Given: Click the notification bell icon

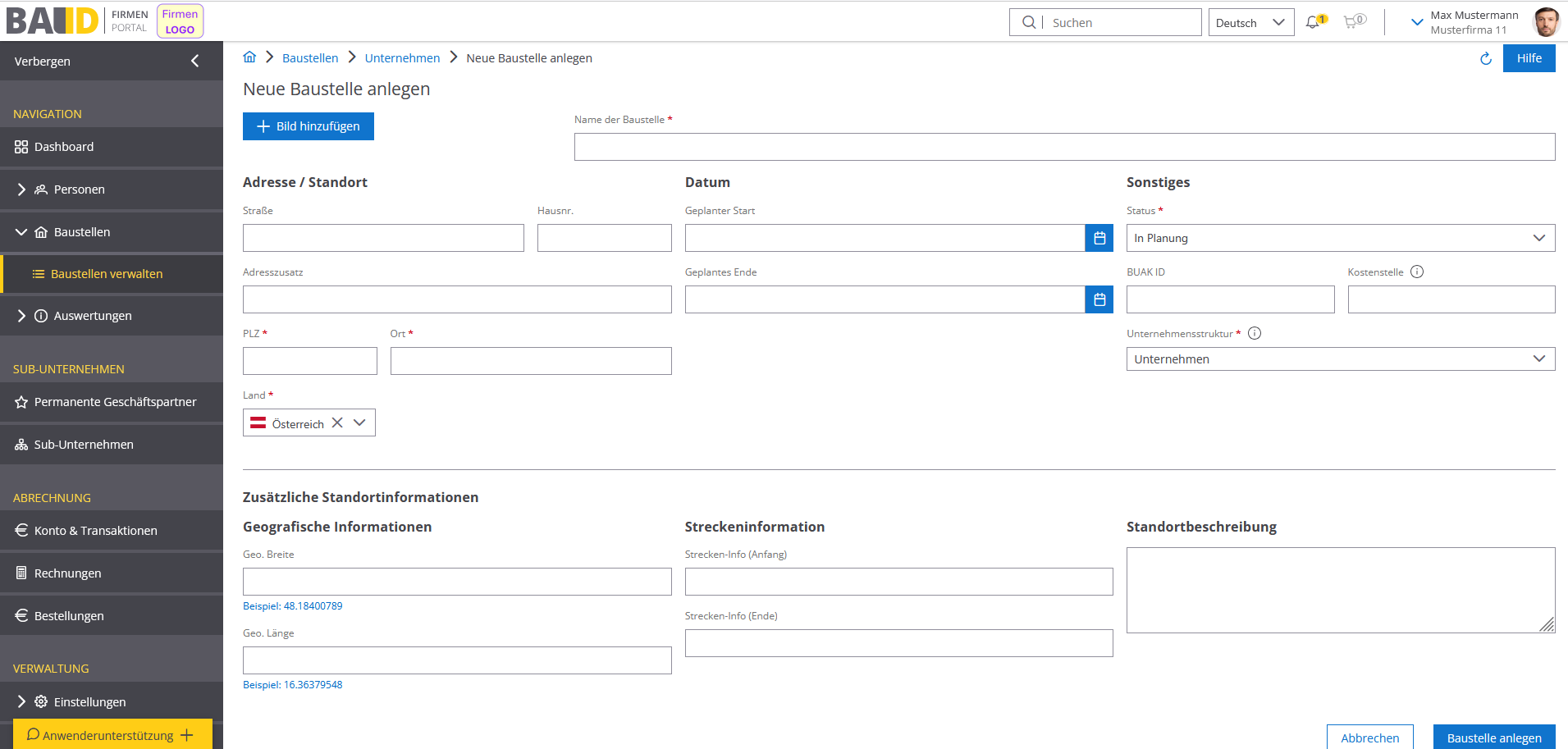Looking at the screenshot, I should (1314, 22).
